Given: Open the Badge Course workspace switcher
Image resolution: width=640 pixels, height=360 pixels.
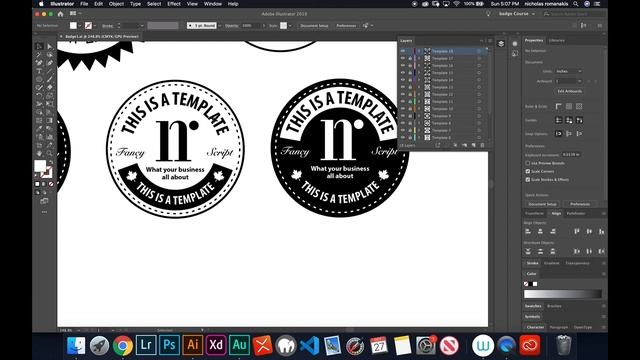Looking at the screenshot, I should click(x=516, y=13).
